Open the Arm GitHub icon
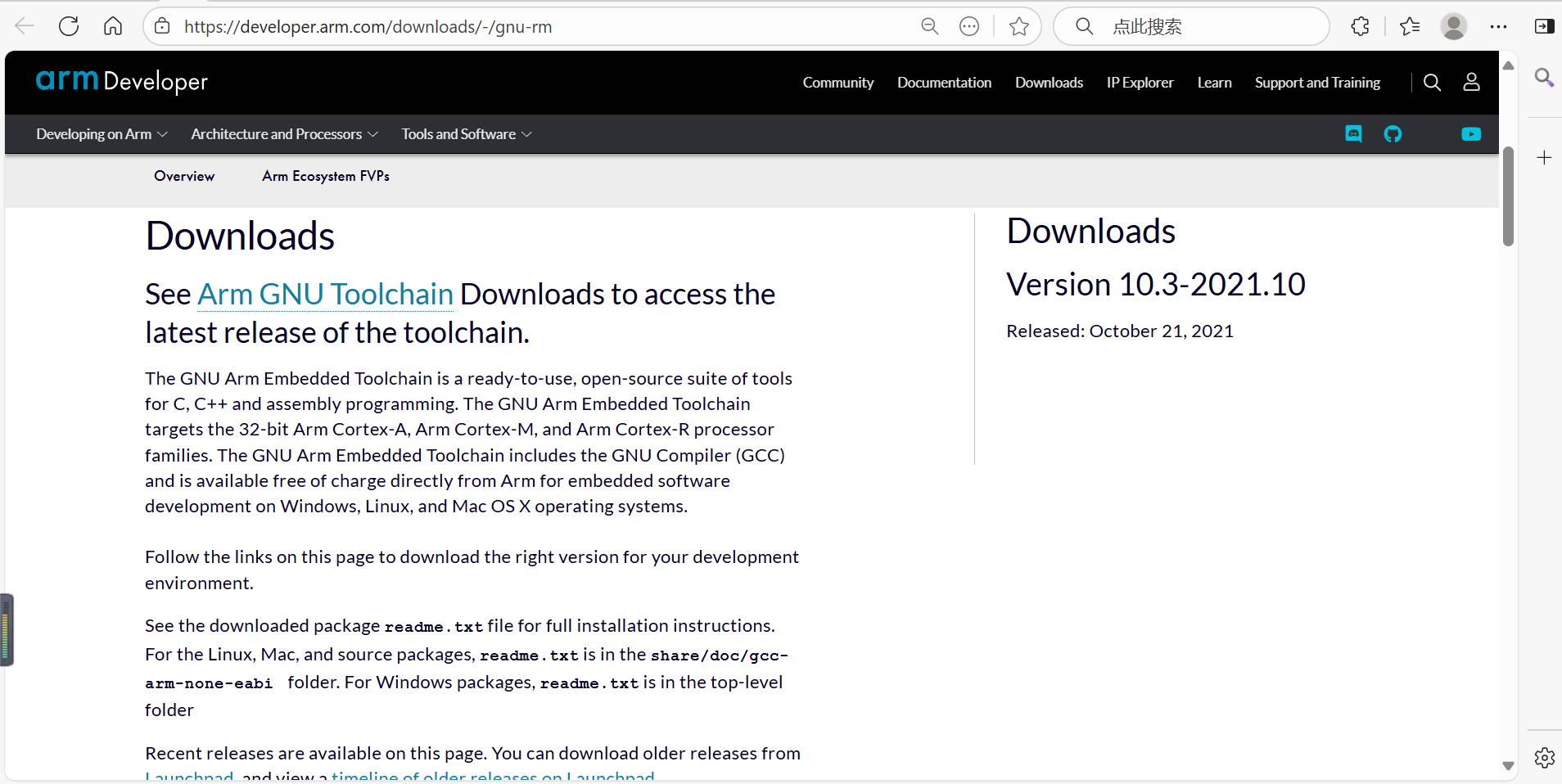This screenshot has width=1562, height=784. coord(1393,134)
